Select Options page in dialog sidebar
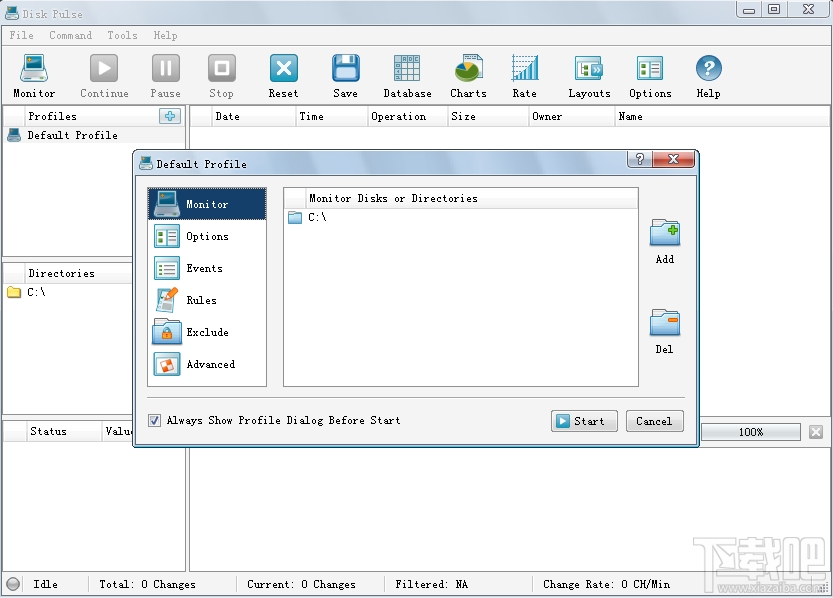 point(207,236)
